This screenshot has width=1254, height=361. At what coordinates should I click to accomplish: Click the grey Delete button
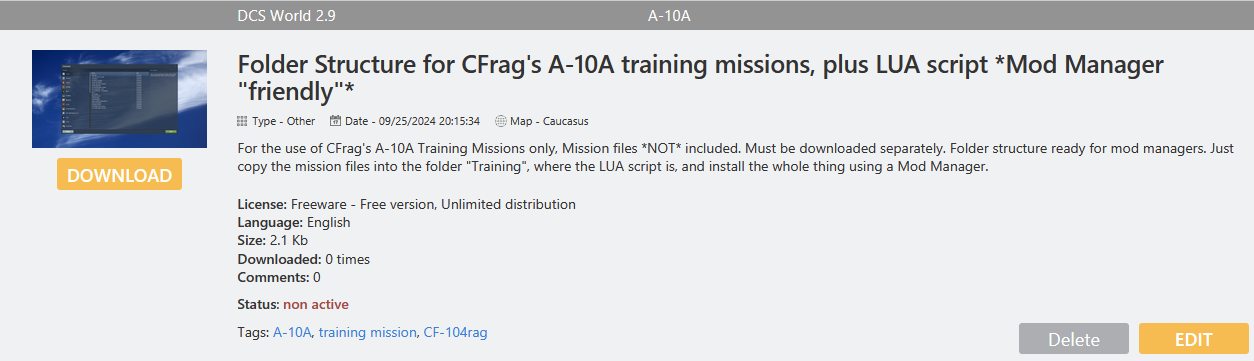coord(1074,339)
